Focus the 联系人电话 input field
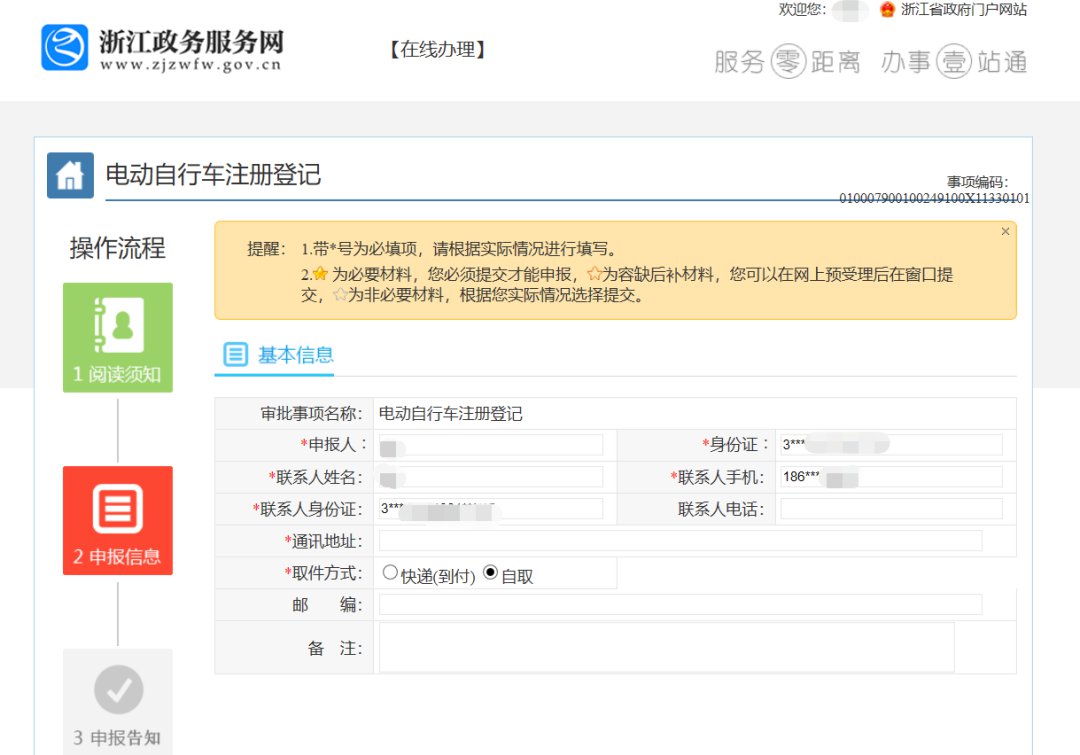1080x755 pixels. pyautogui.click(x=890, y=509)
